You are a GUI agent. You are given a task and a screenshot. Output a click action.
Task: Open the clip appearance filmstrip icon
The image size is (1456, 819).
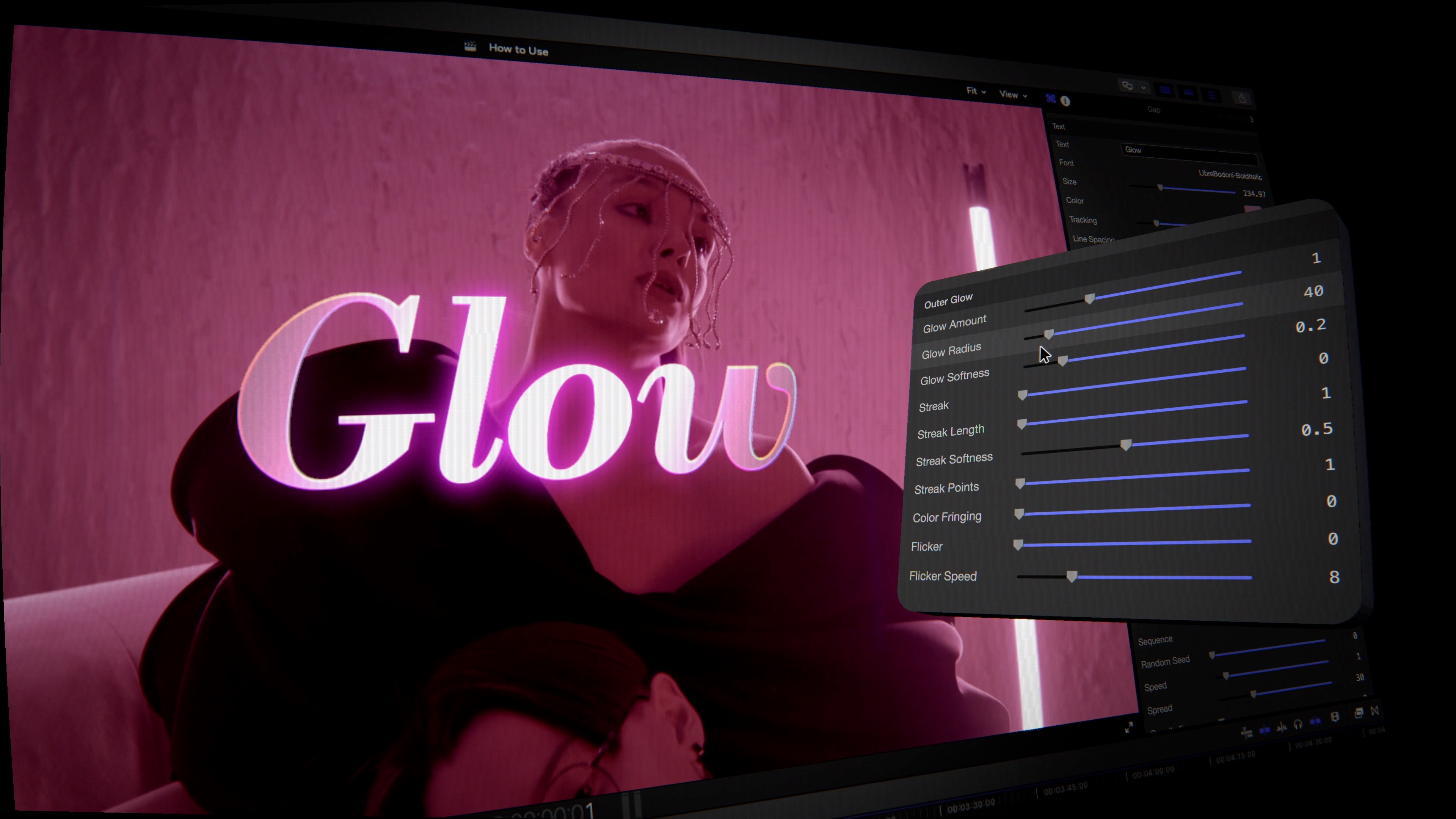coord(1335,717)
